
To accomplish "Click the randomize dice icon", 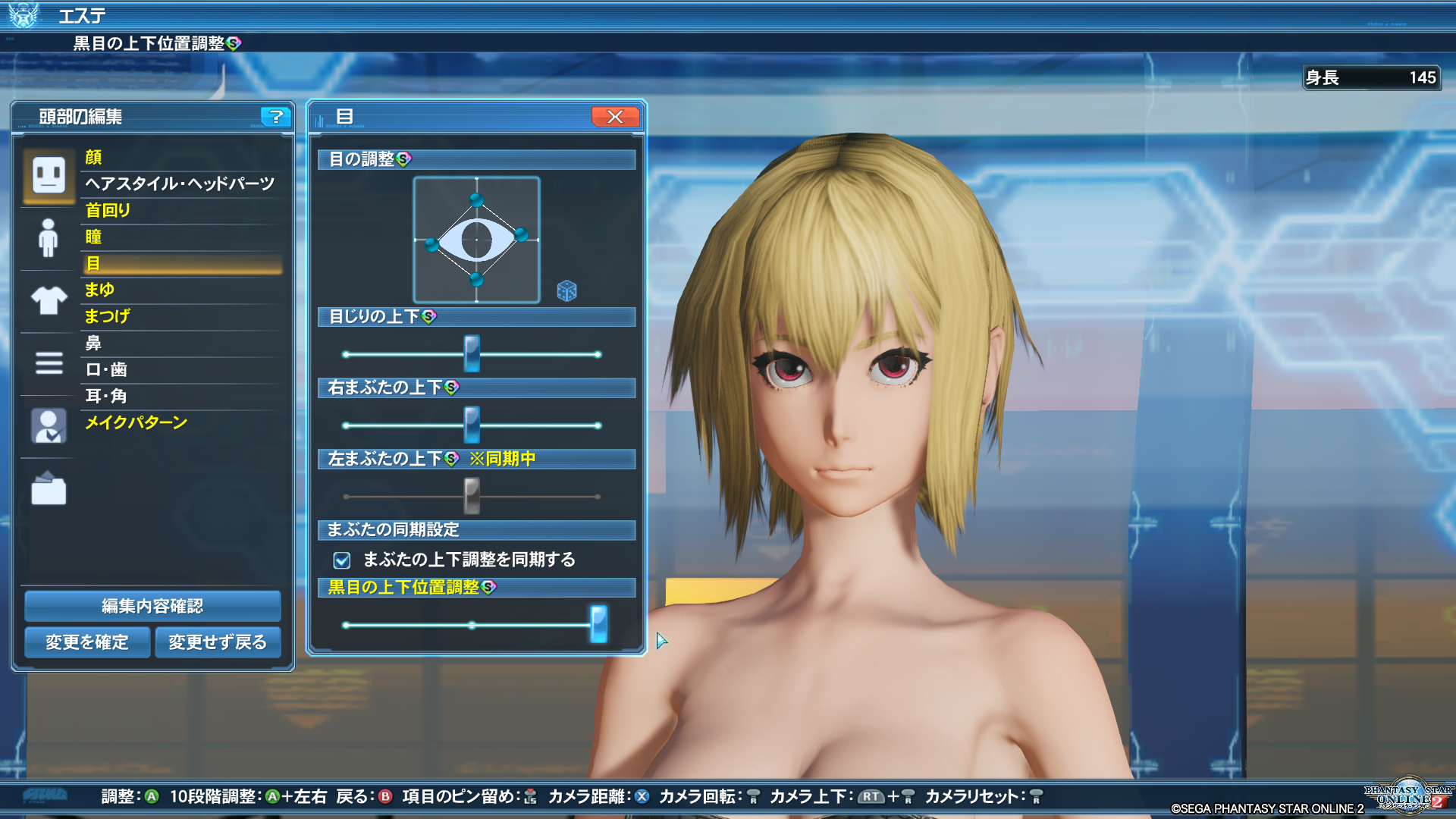I will click(566, 290).
